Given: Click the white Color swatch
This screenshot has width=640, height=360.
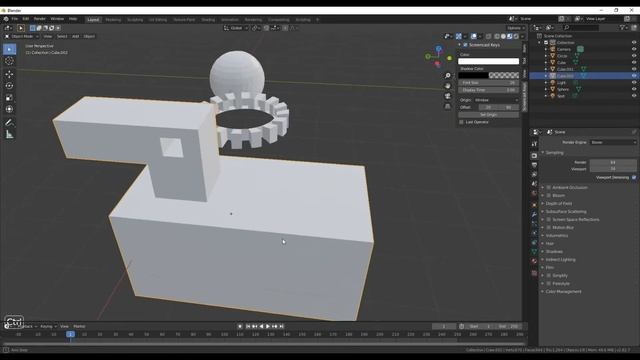Looking at the screenshot, I should pyautogui.click(x=489, y=61).
